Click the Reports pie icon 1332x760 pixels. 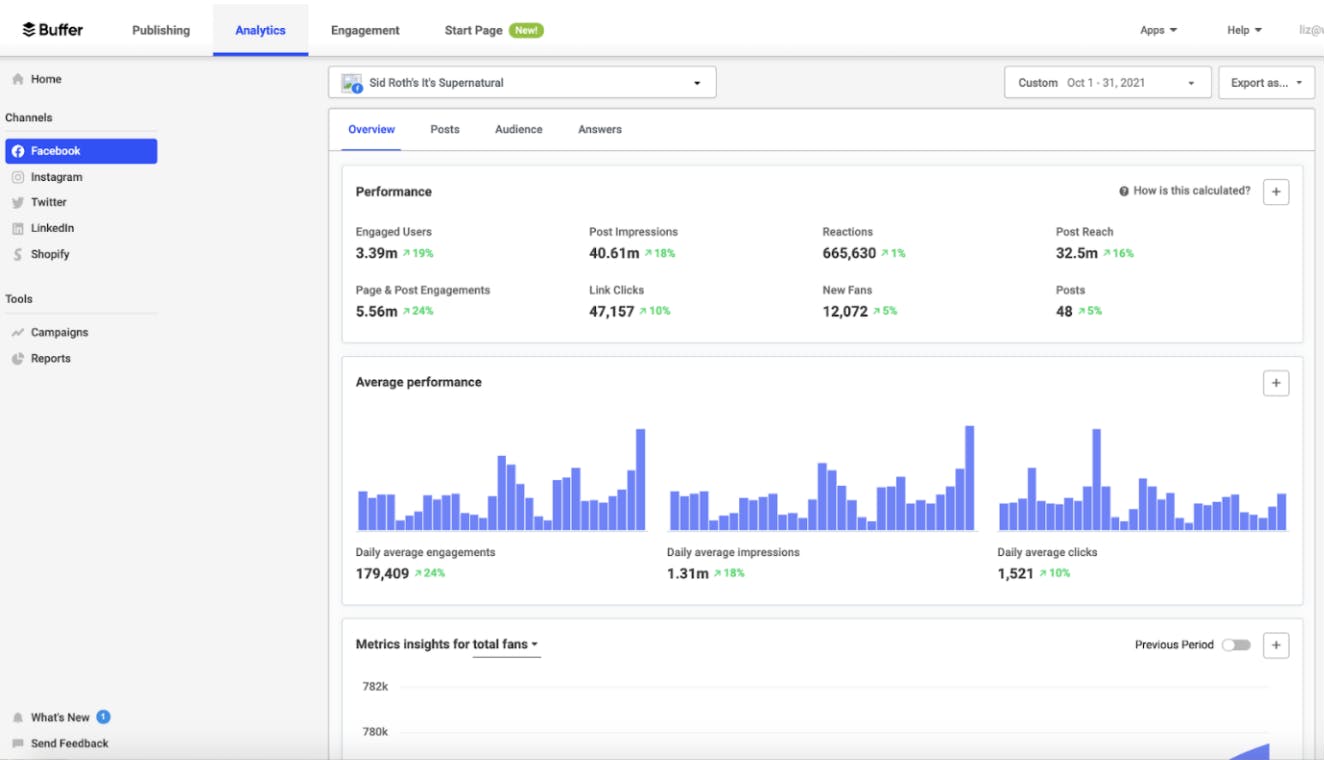point(18,358)
